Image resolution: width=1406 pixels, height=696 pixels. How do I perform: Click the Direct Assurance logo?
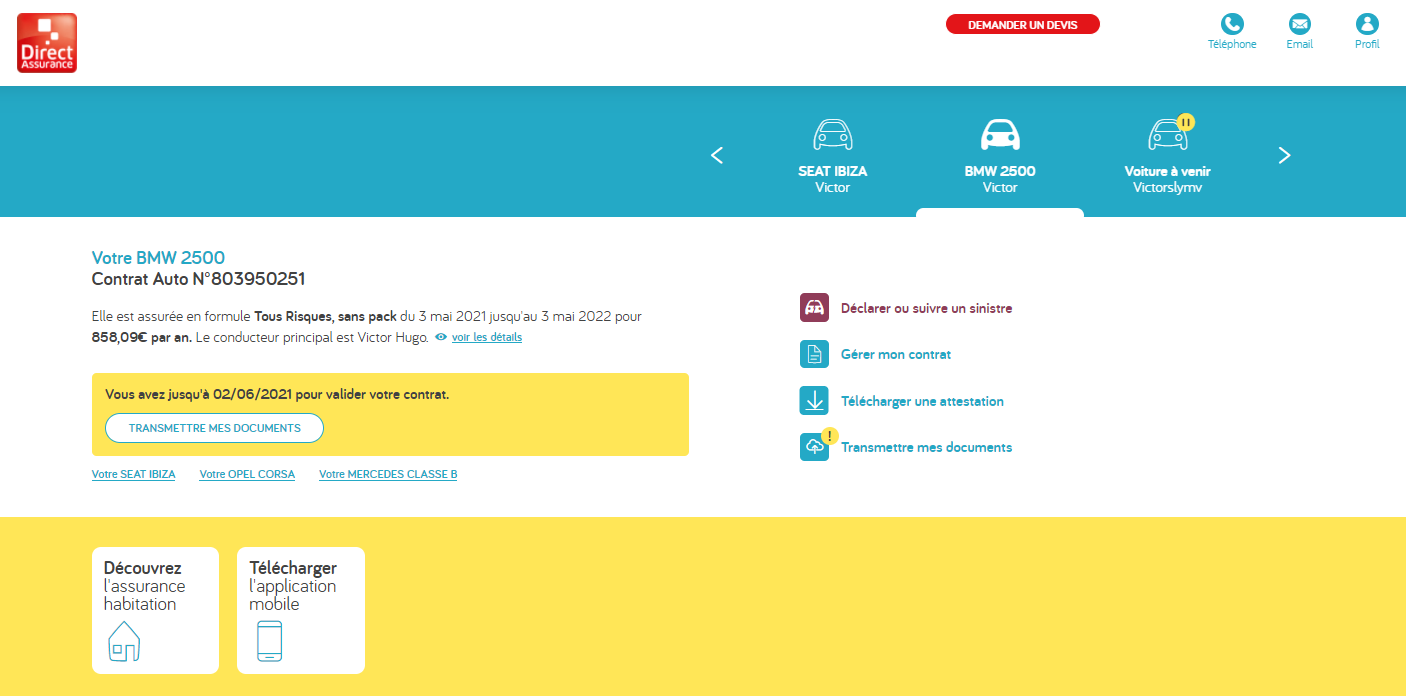(x=47, y=43)
